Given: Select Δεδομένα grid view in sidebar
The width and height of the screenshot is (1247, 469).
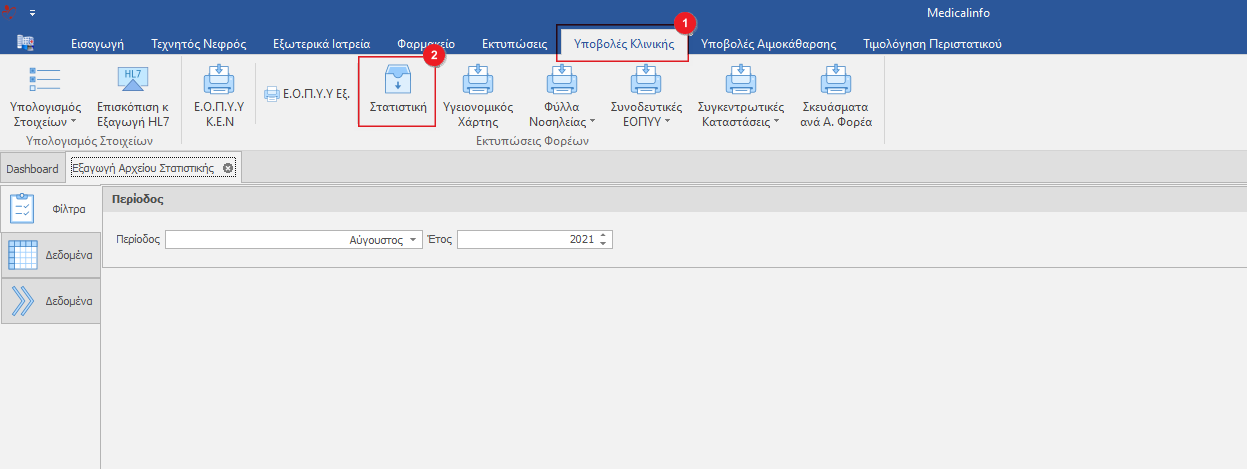Looking at the screenshot, I should (50, 255).
